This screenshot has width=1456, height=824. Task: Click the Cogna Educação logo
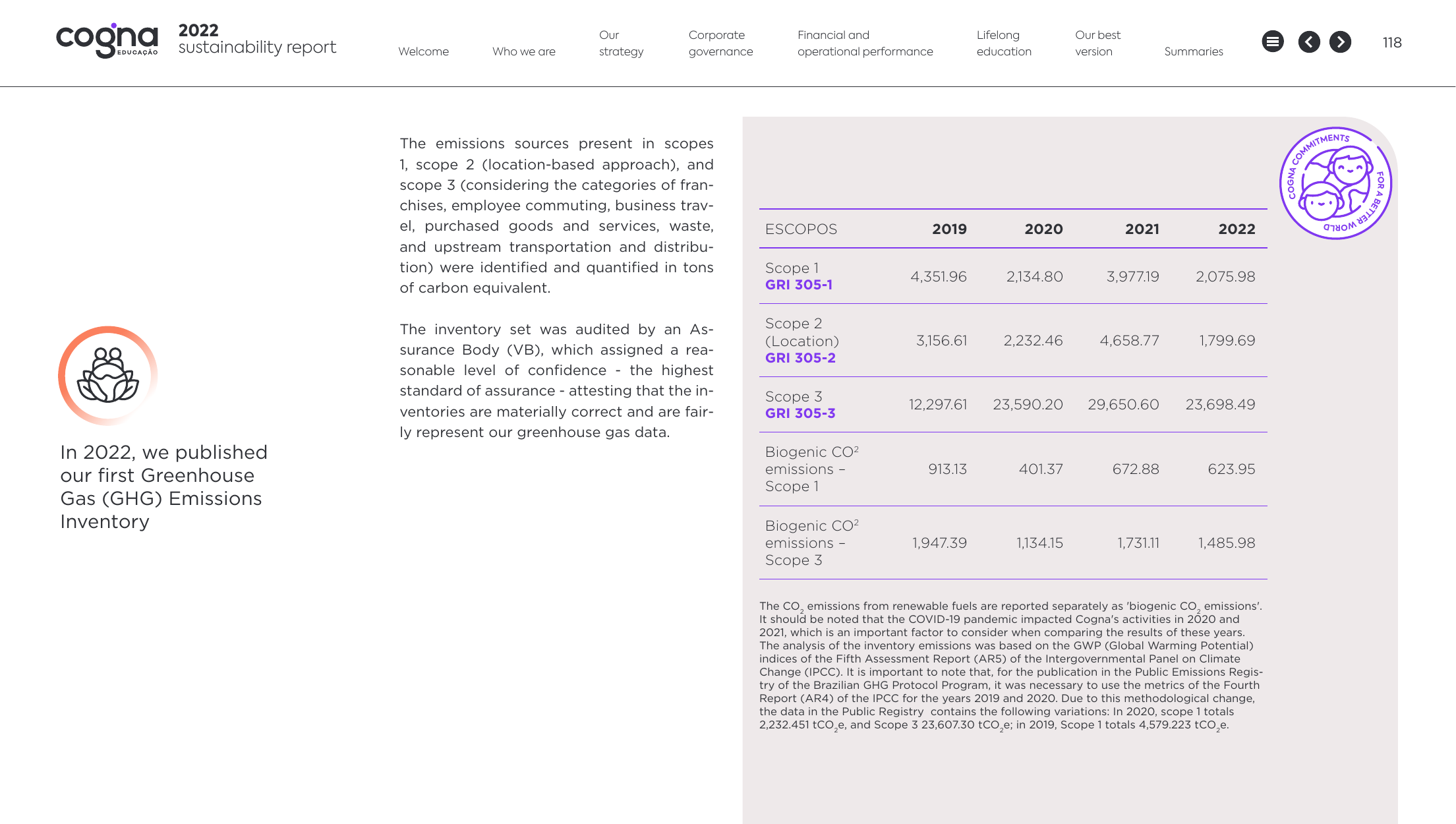pos(107,41)
